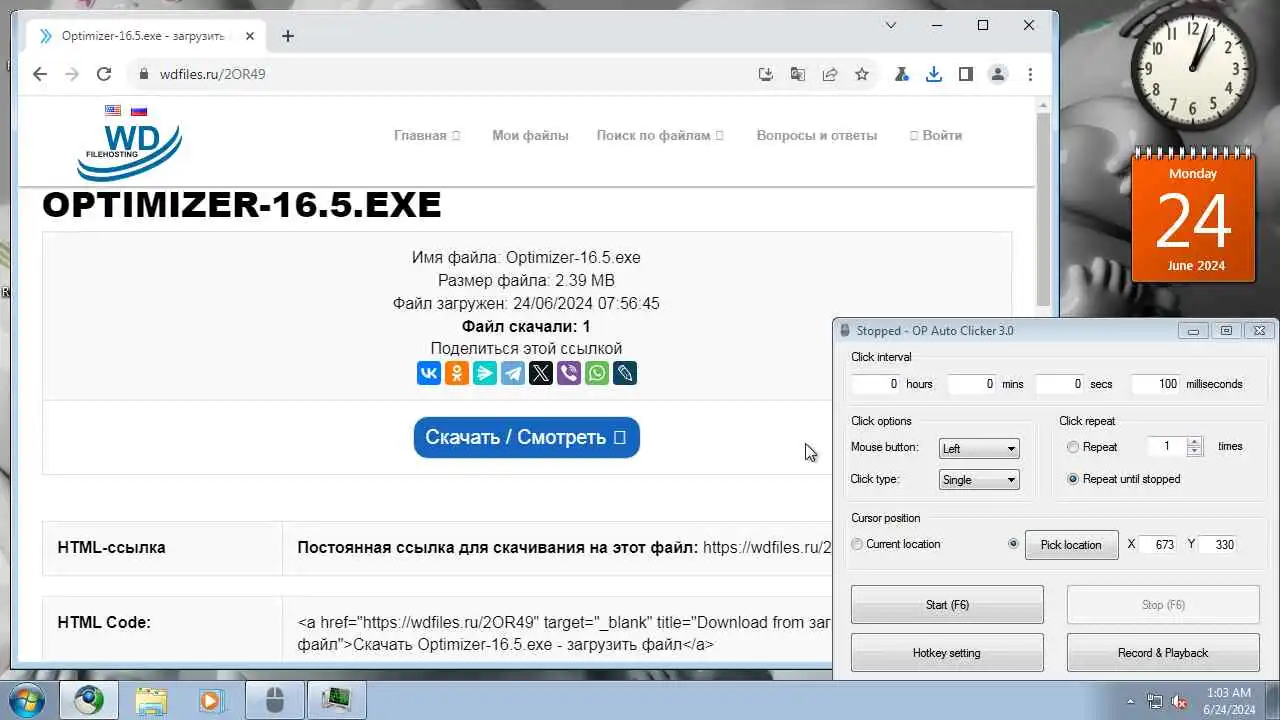Open Record & Playback
Viewport: 1280px width, 720px height.
click(1163, 653)
